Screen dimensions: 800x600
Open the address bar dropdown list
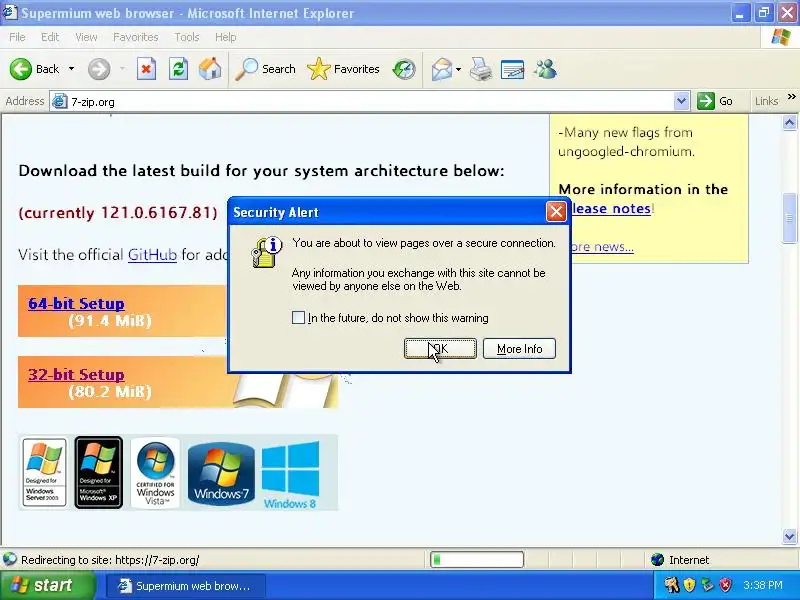click(x=681, y=101)
